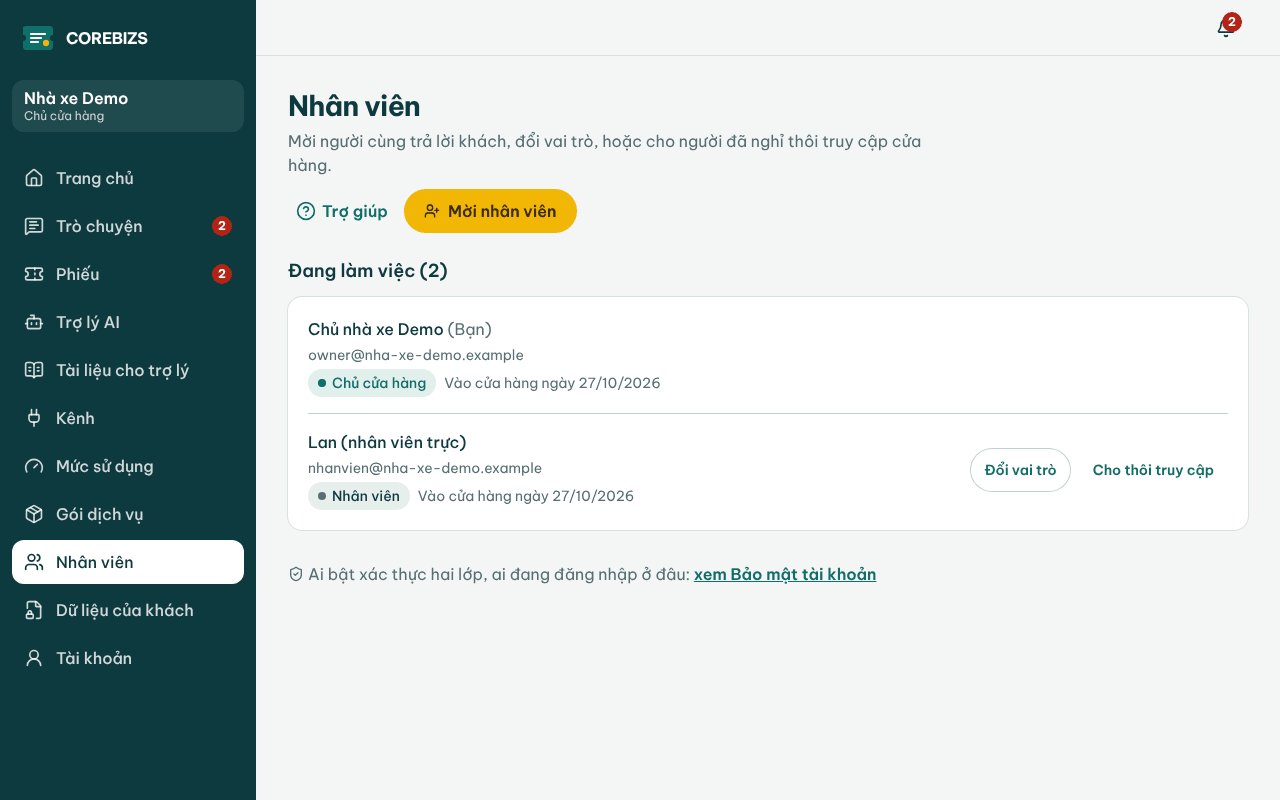The height and width of the screenshot is (800, 1280).
Task: Click the plug icon beside Kênh
Action: click(x=34, y=418)
